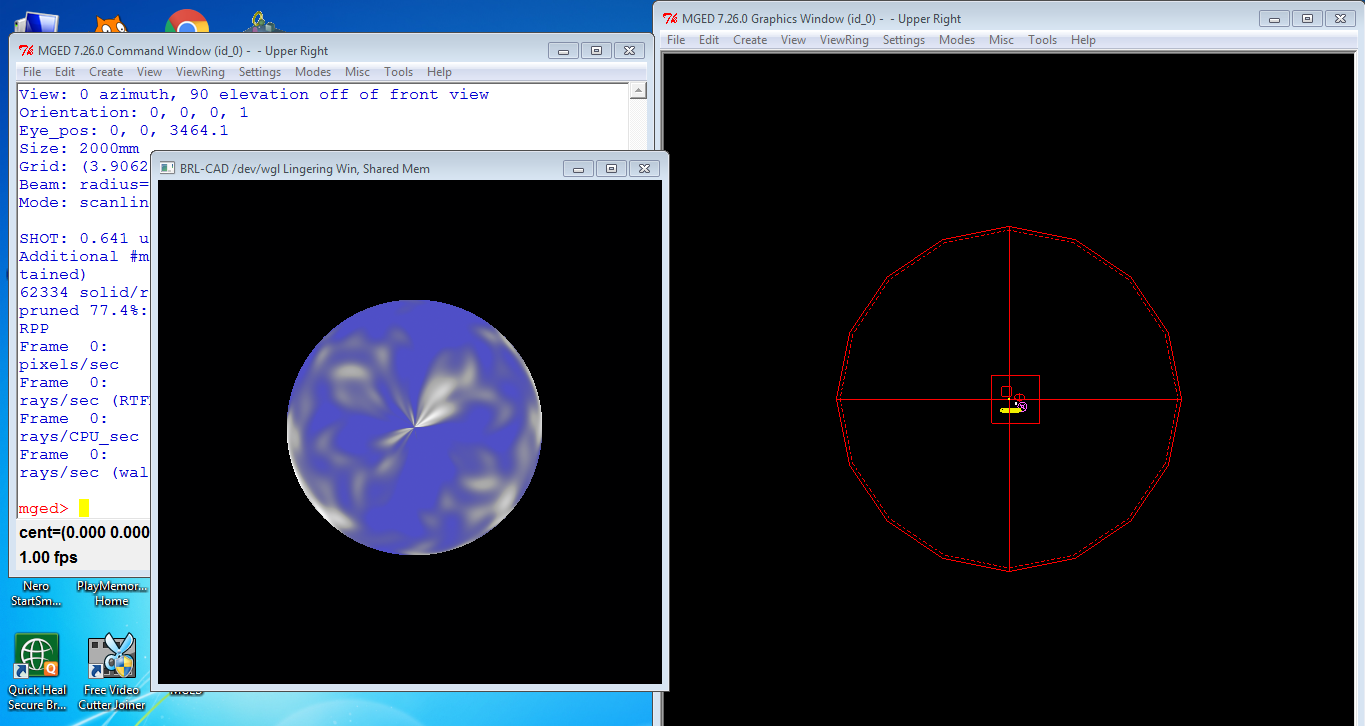Click the yellow object in Graphics Window center
Viewport: 1365px width, 726px height.
point(1011,409)
